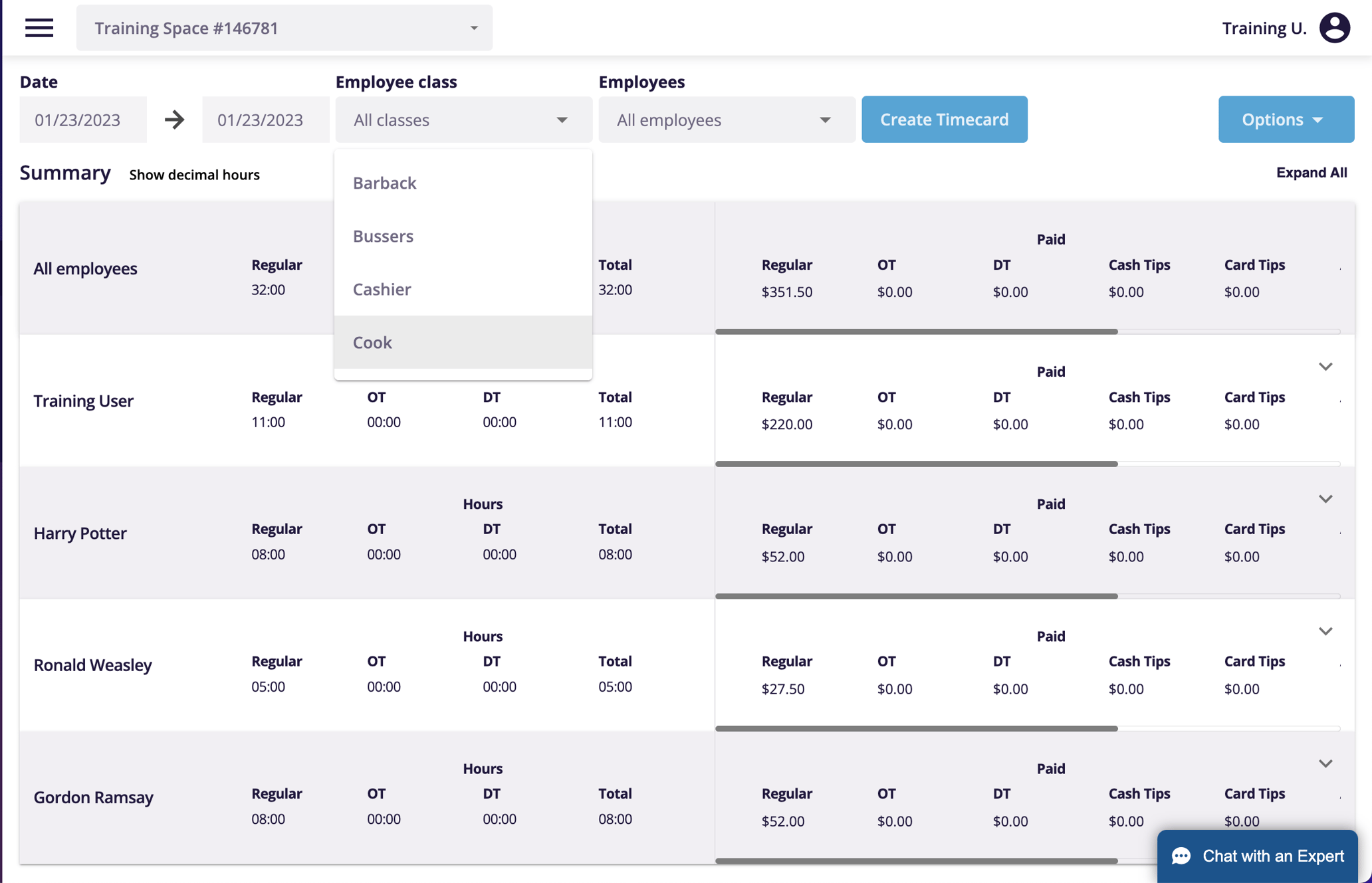1372x883 pixels.
Task: Toggle Show decimal hours
Action: click(193, 175)
